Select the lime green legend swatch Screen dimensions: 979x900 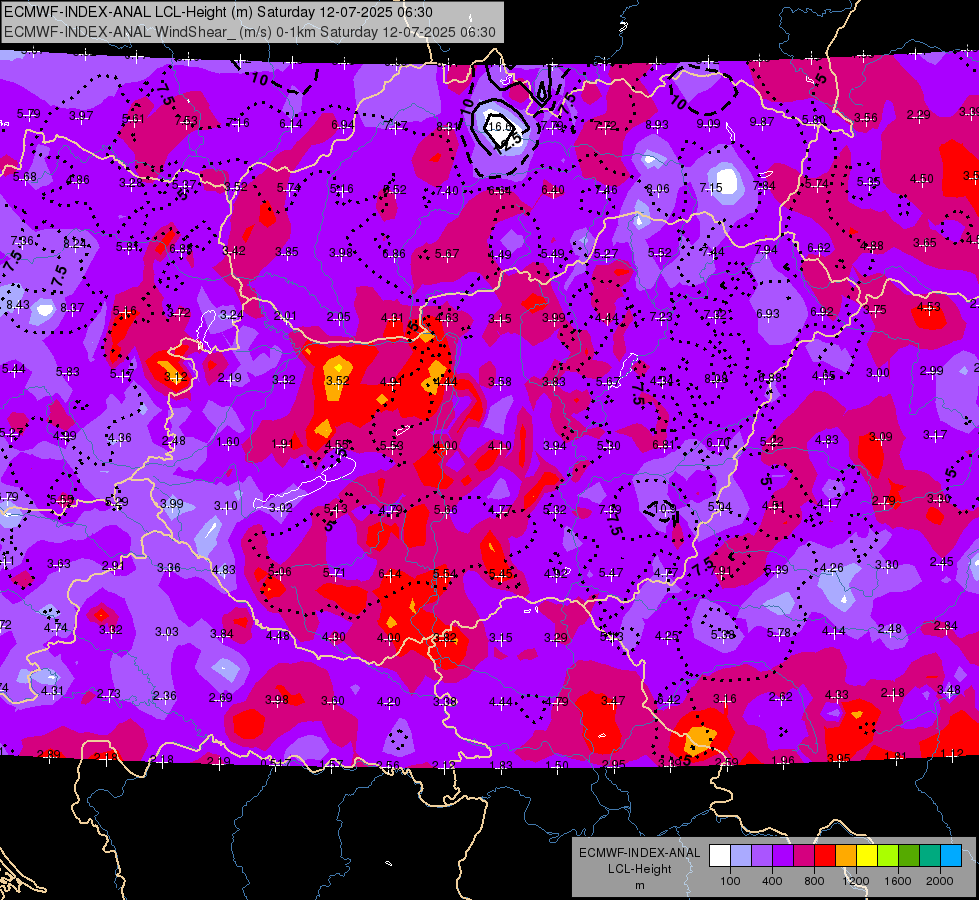(x=888, y=855)
